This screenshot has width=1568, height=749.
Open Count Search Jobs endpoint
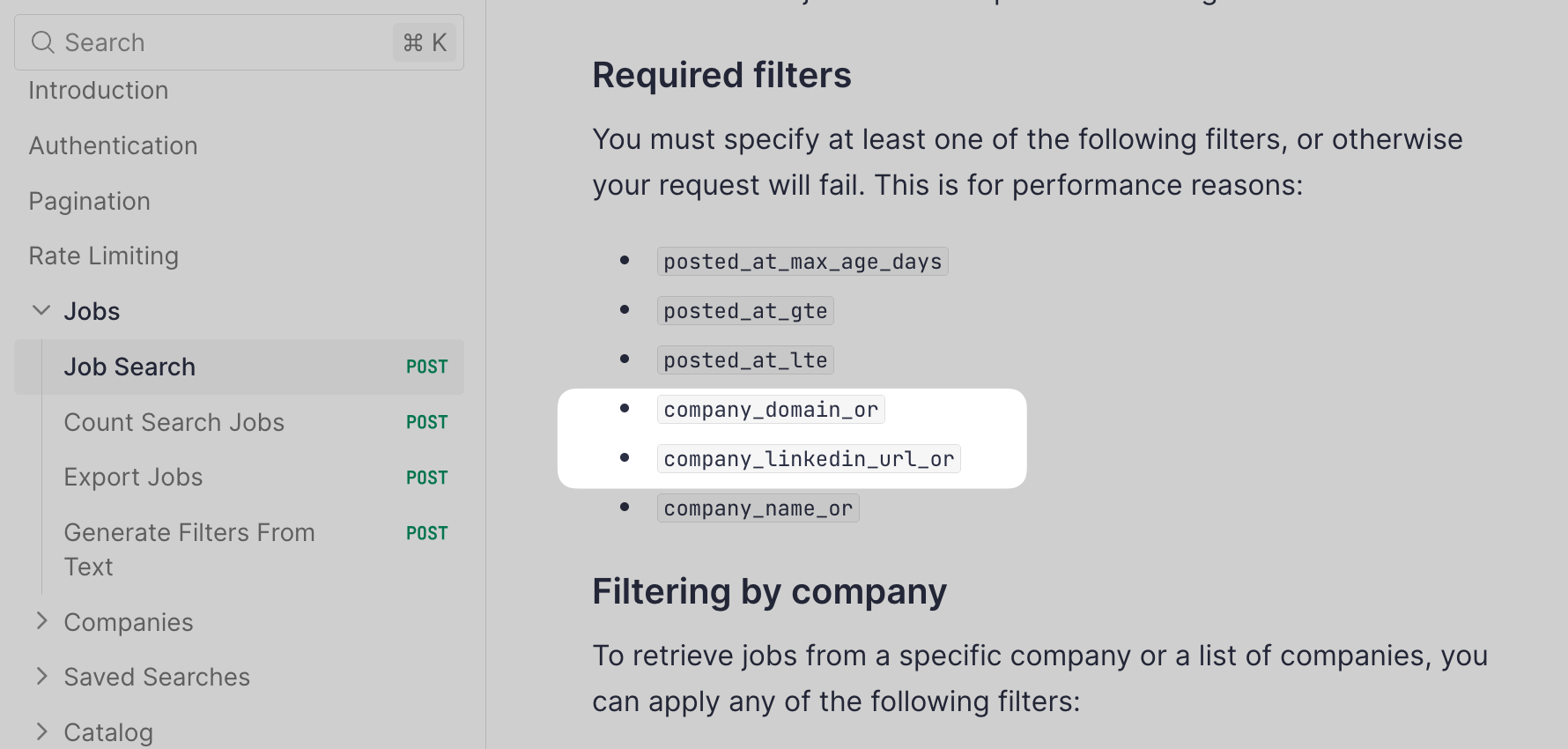tap(174, 423)
